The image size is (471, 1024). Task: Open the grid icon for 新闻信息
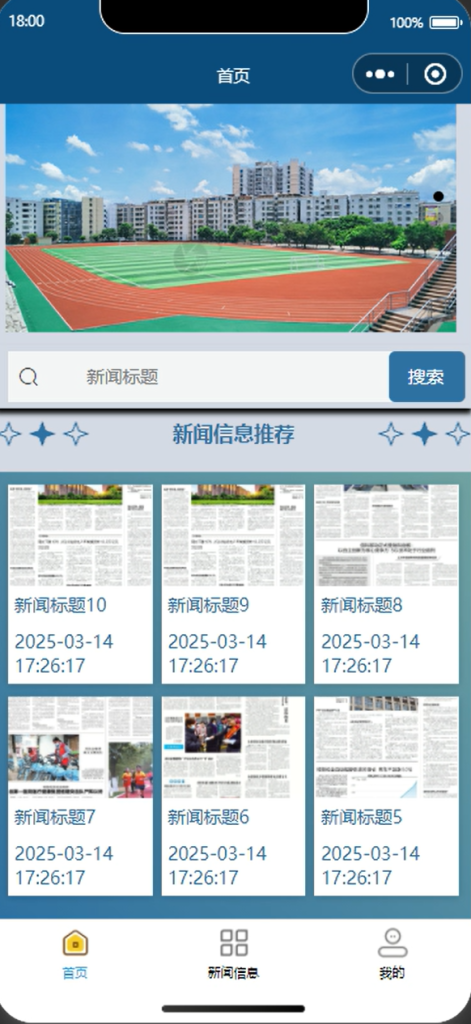[234, 943]
